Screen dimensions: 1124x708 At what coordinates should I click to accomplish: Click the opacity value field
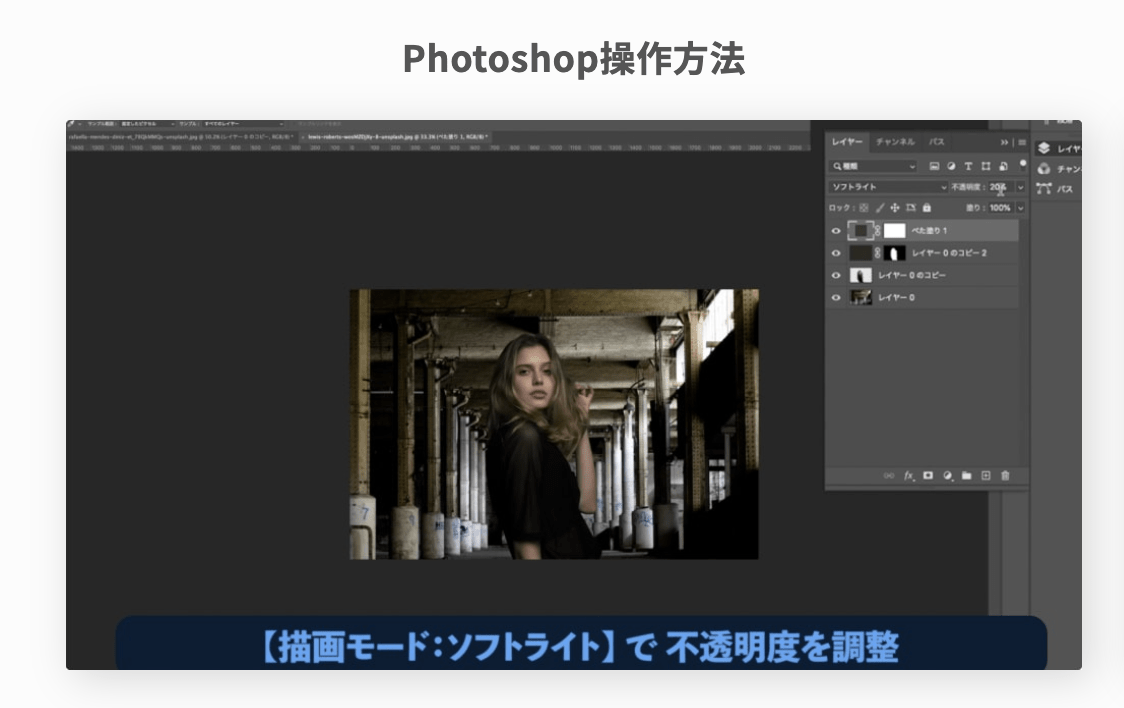tap(999, 187)
